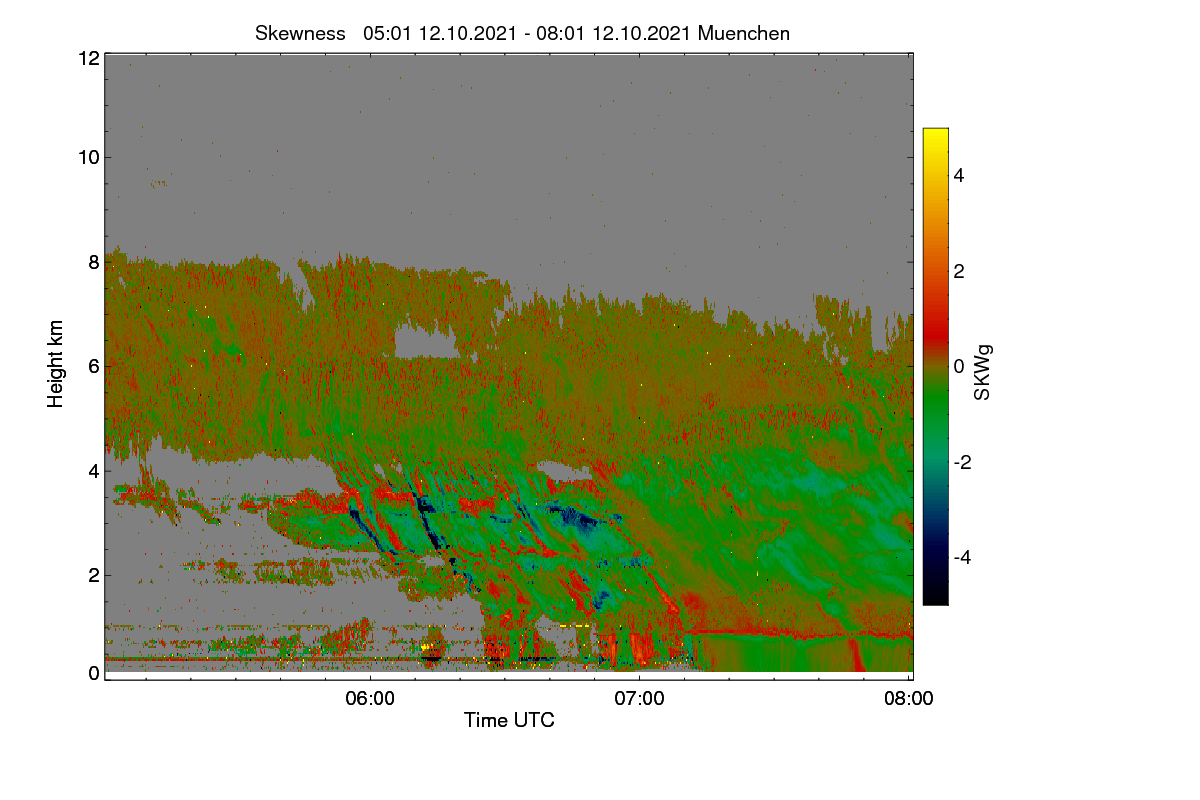This screenshot has width=1200, height=800.
Task: Click the height tick label 8
Action: [x=94, y=262]
